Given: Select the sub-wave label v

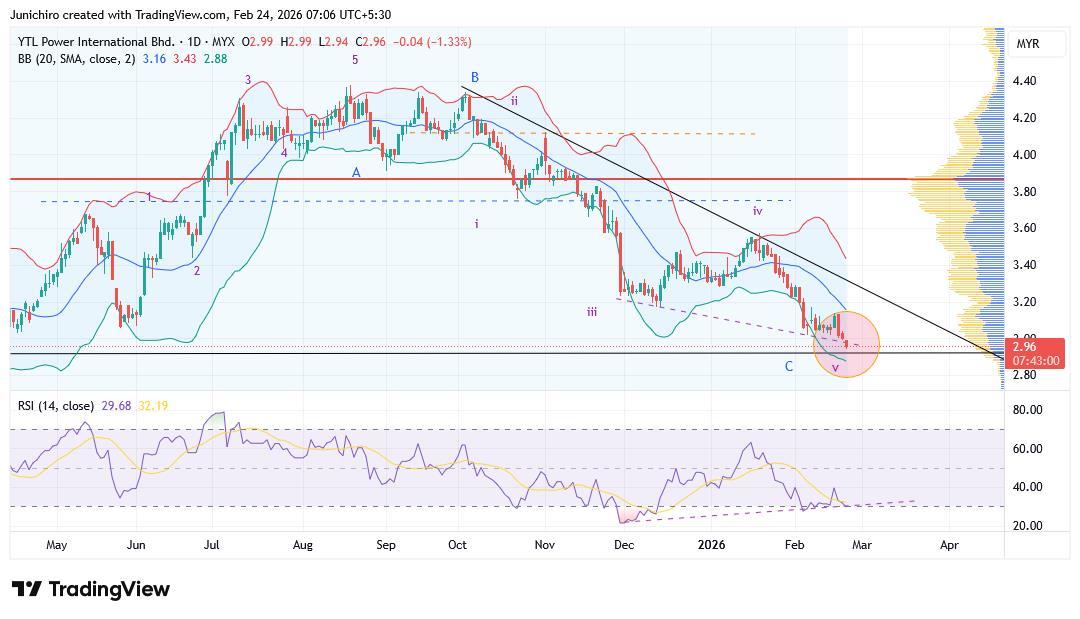Looking at the screenshot, I should [835, 368].
